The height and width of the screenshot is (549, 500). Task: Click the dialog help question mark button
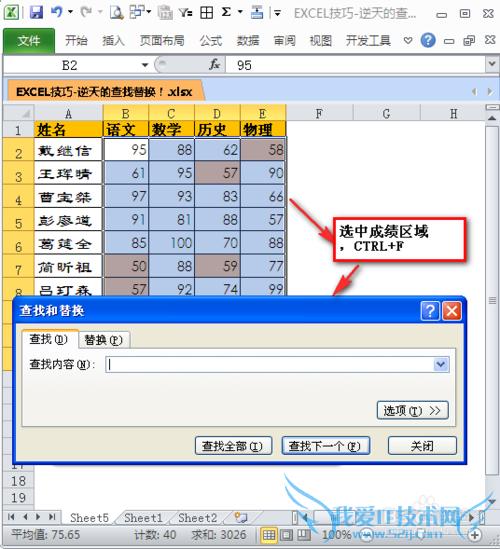[x=430, y=311]
